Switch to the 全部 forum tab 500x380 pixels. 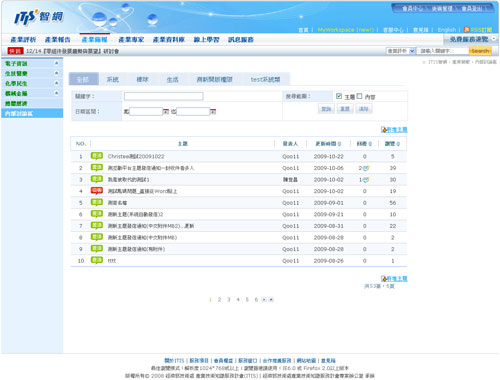[83, 79]
